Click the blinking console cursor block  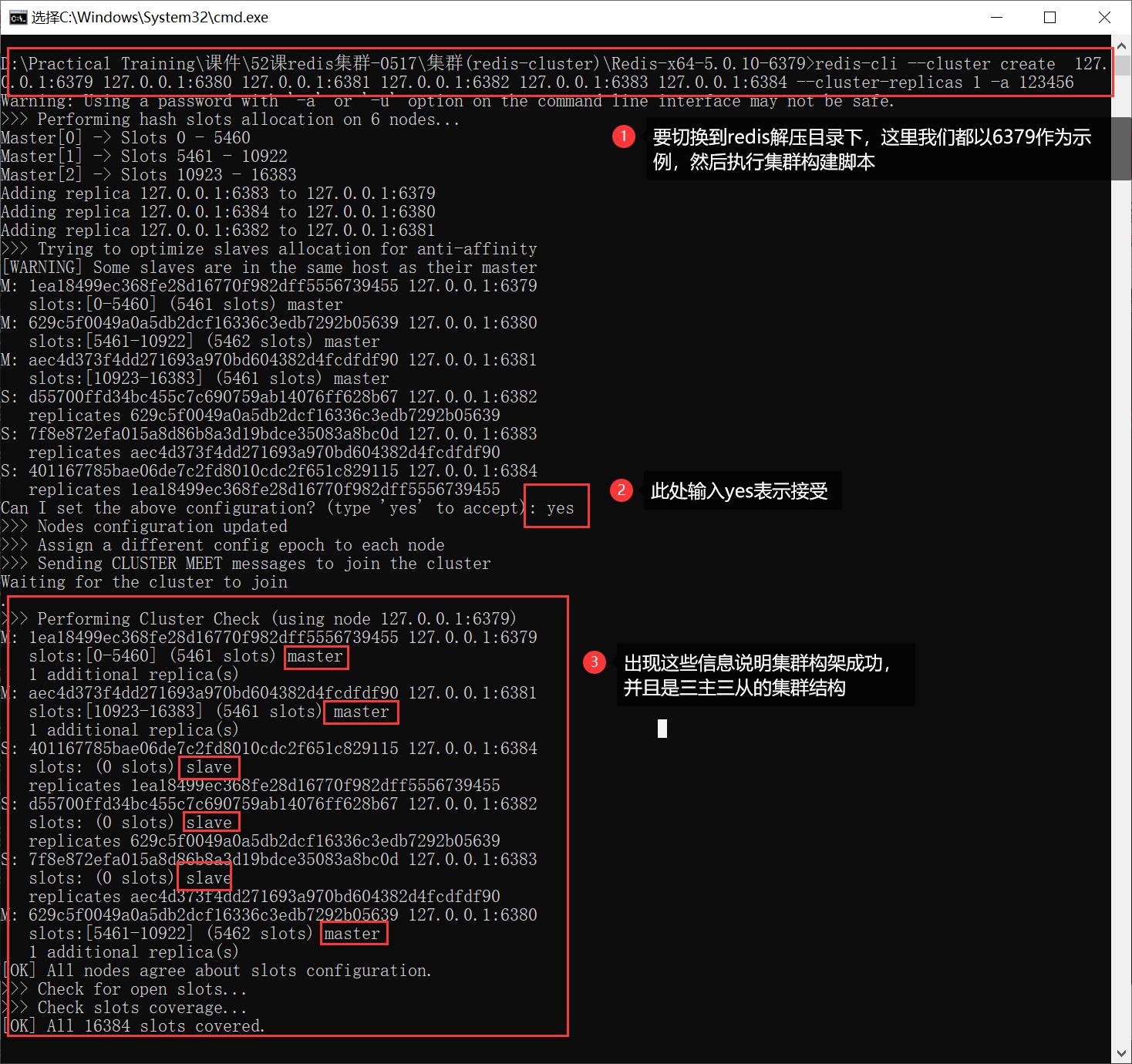(662, 729)
